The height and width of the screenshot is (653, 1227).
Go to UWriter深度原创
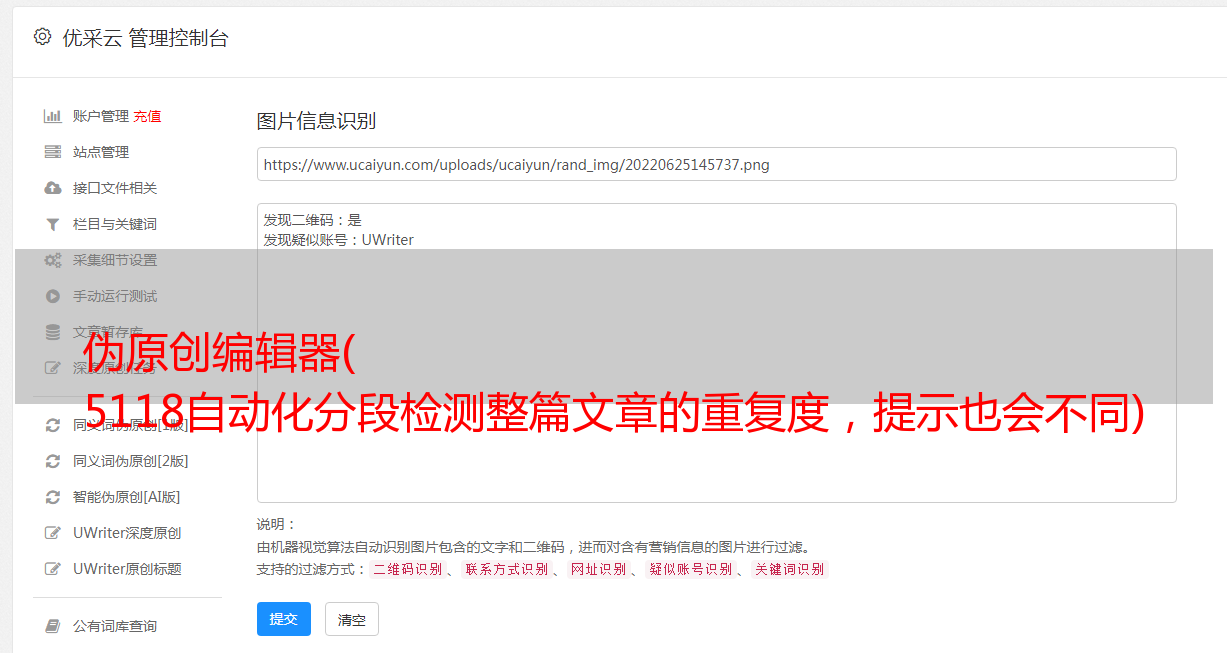[x=127, y=533]
